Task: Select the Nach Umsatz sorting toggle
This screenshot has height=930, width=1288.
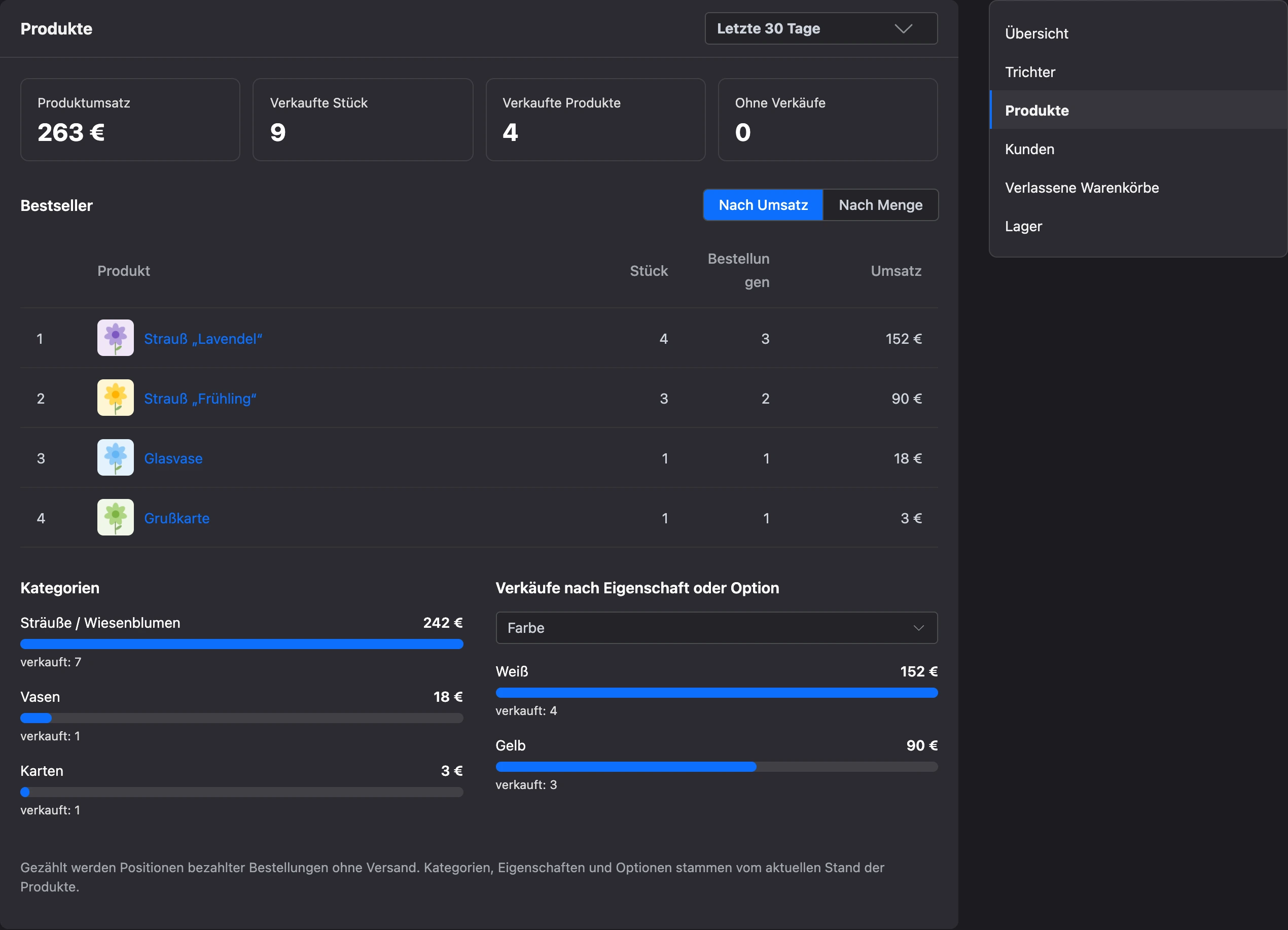Action: (x=763, y=205)
